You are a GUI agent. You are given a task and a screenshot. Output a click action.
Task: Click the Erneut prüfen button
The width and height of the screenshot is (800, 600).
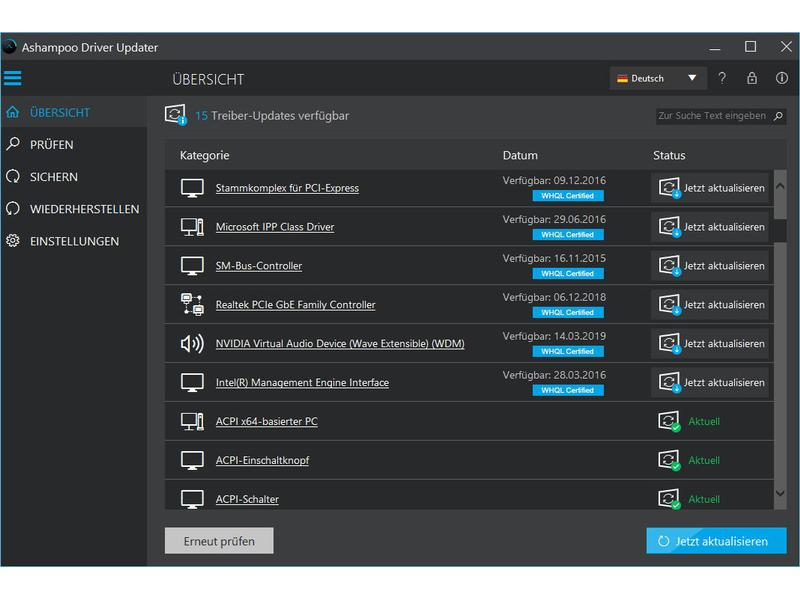click(x=219, y=541)
